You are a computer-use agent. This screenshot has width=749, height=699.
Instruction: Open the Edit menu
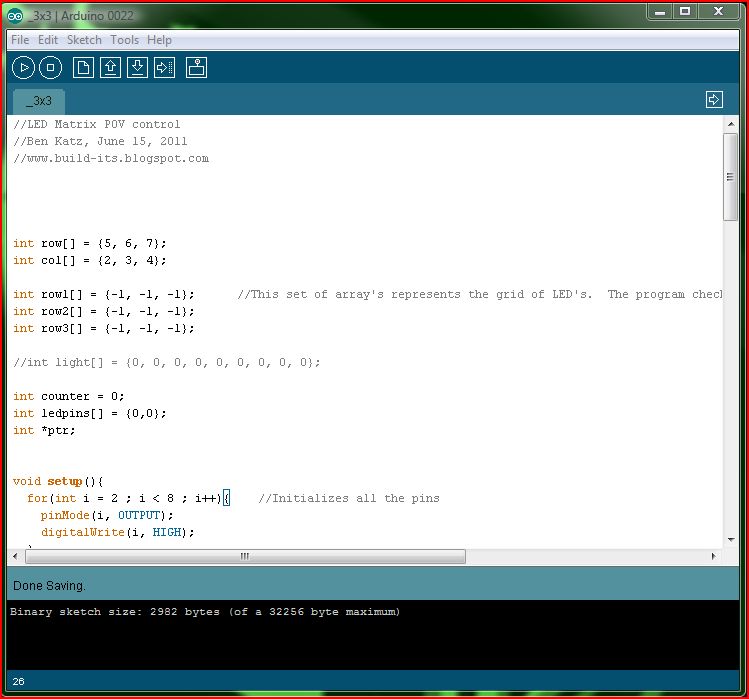tap(48, 40)
